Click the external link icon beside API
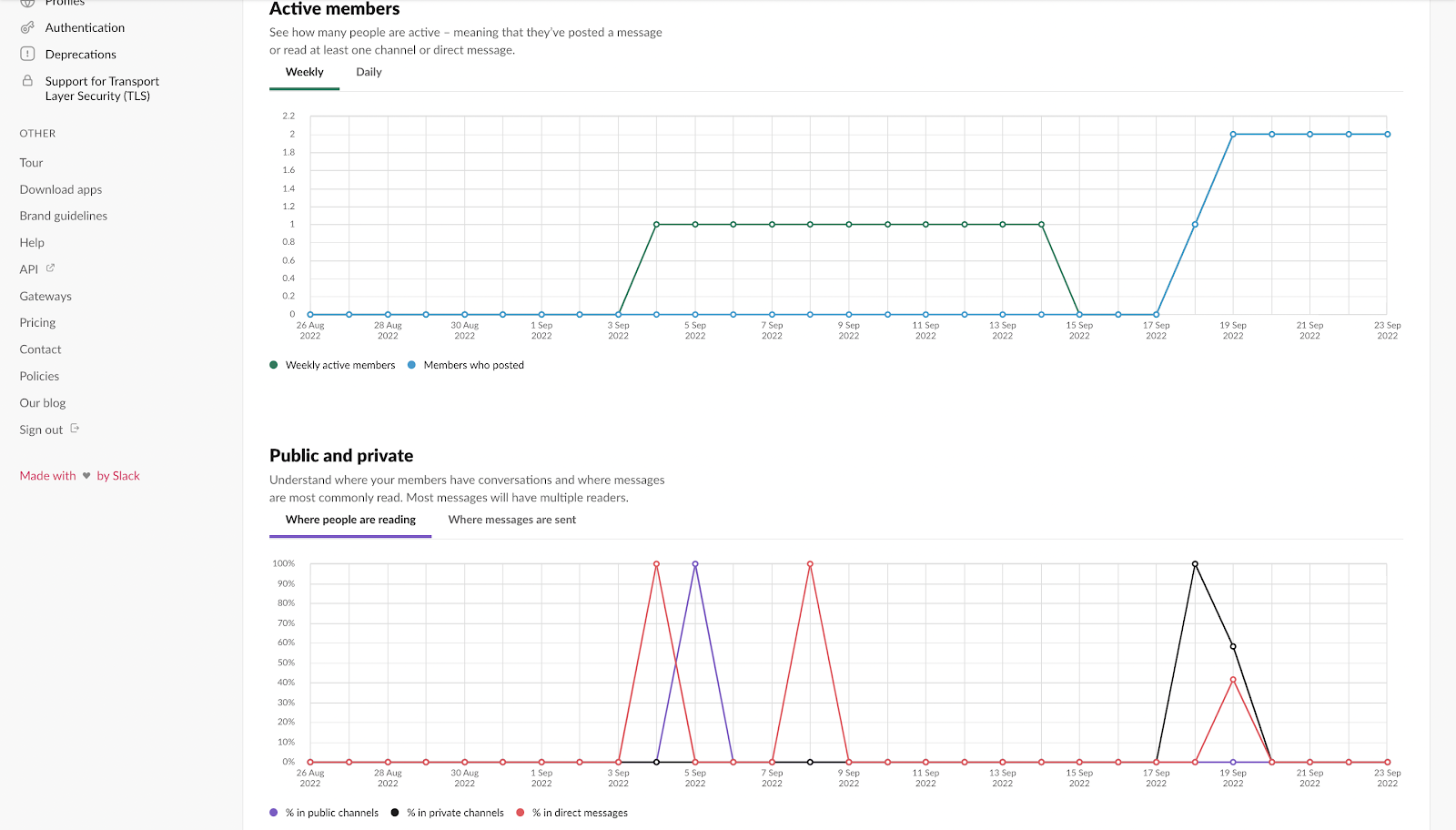 click(x=50, y=268)
